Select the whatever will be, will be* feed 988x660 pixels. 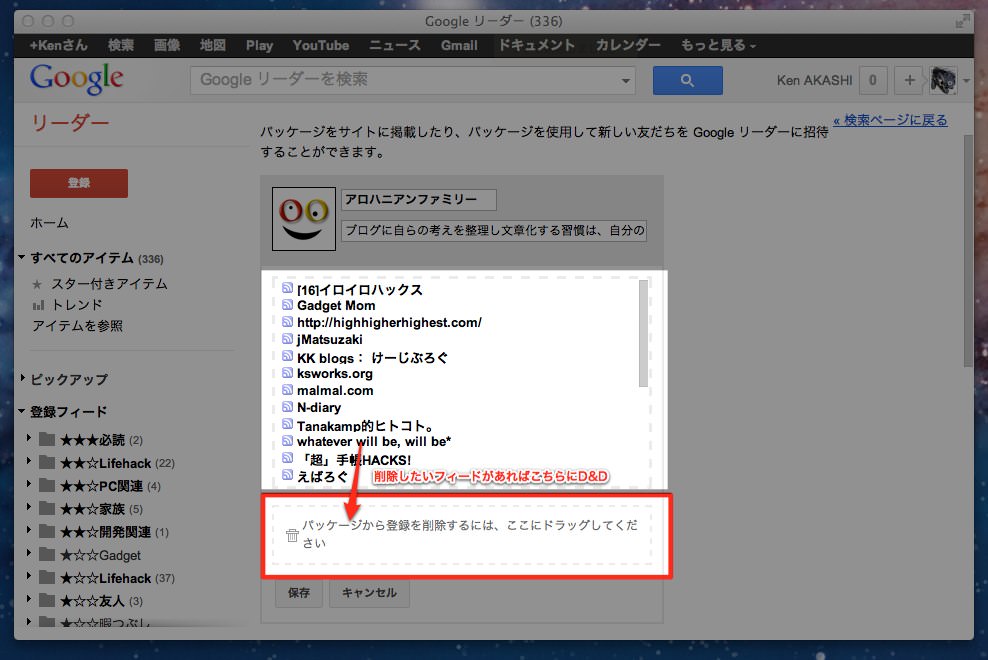(x=374, y=441)
